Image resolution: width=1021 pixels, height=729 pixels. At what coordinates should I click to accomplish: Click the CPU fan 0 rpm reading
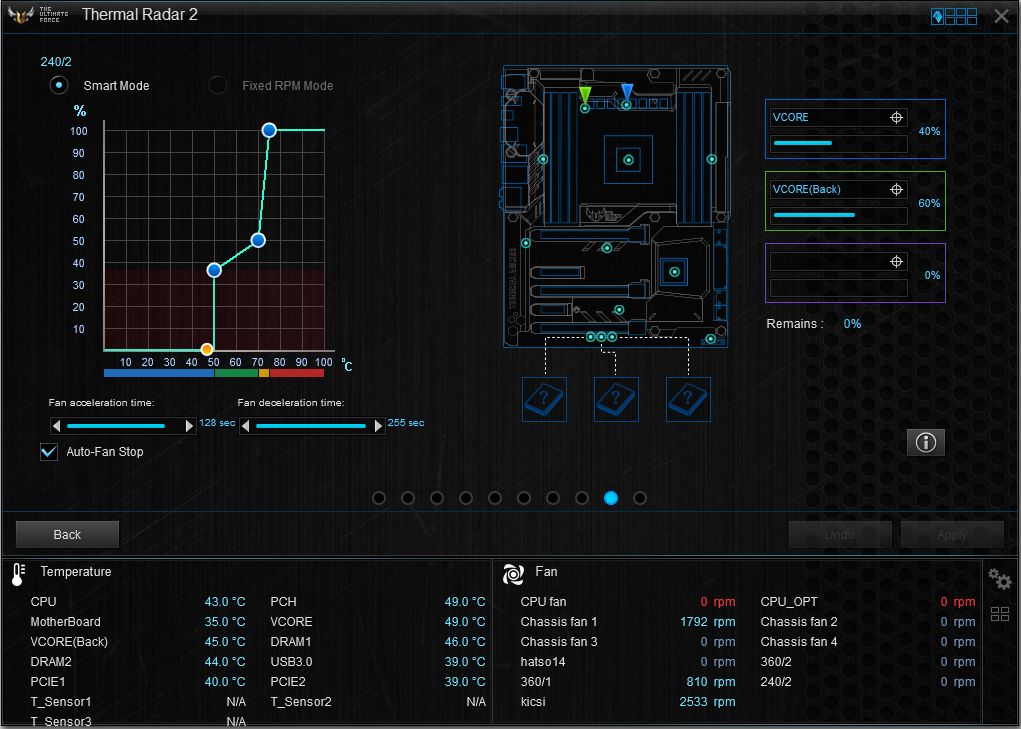tap(718, 602)
